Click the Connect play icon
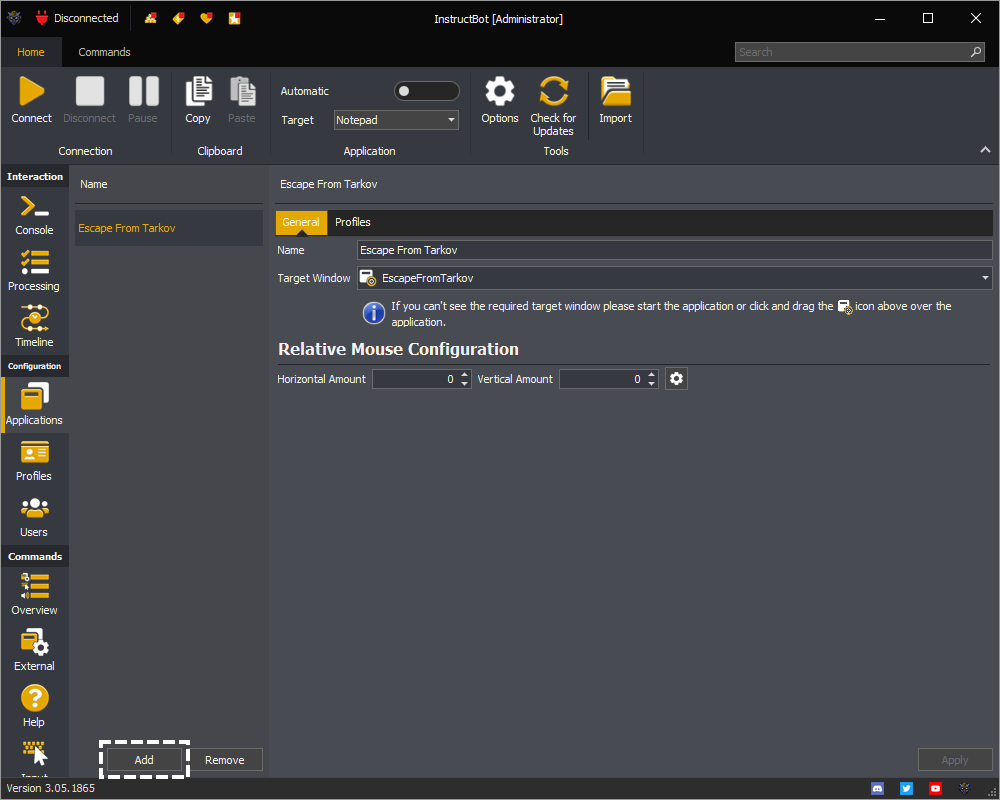 pos(31,92)
